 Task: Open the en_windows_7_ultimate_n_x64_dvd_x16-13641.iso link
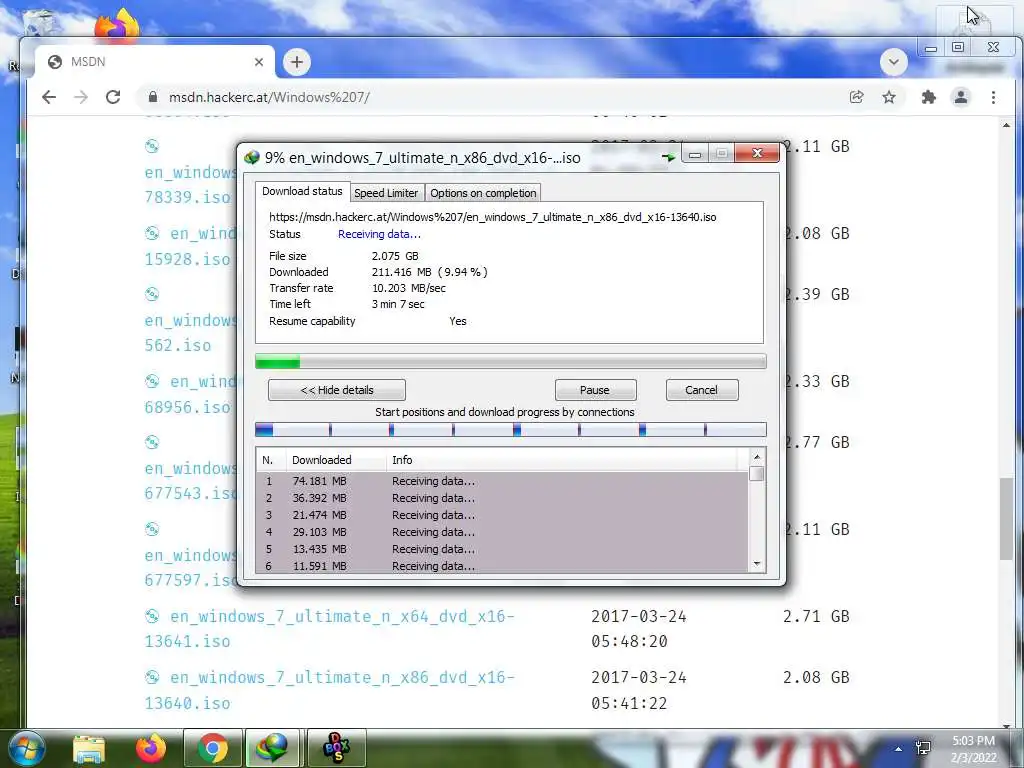329,628
